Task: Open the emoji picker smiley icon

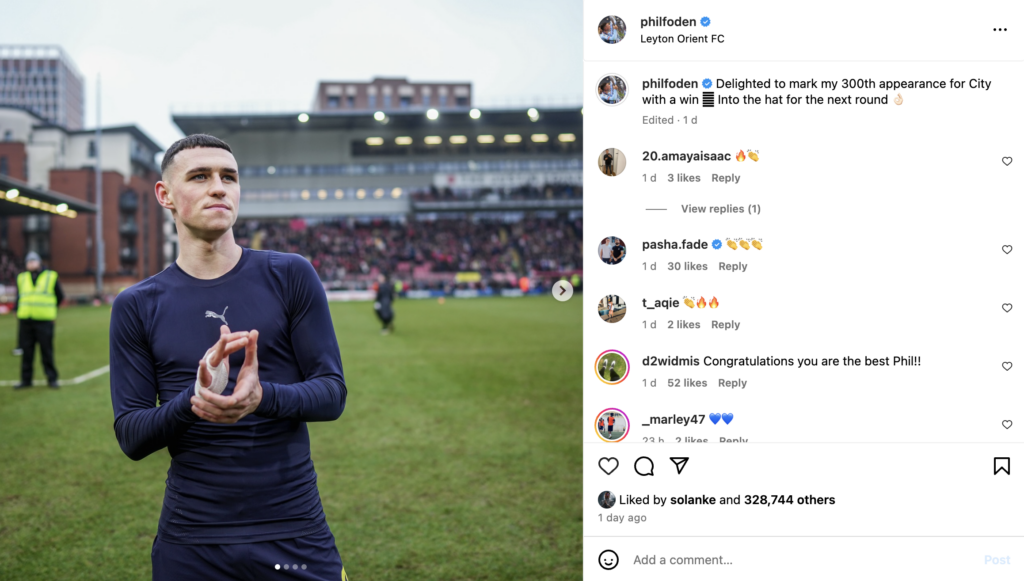Action: (x=608, y=559)
